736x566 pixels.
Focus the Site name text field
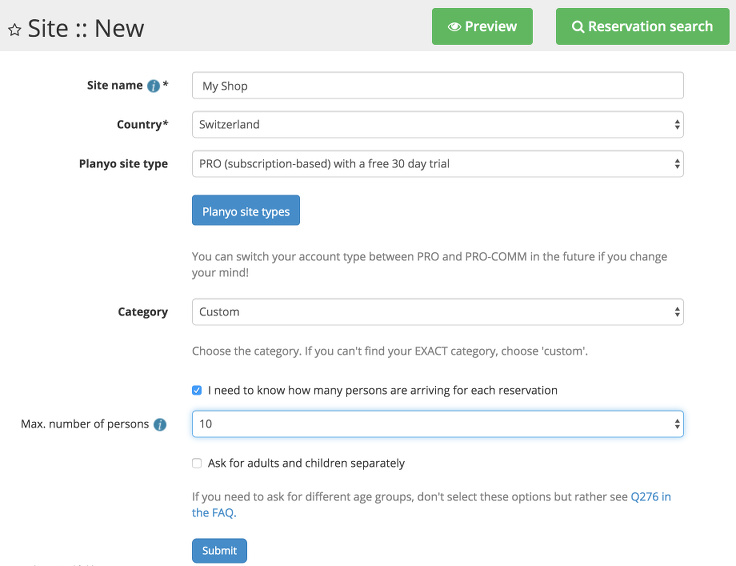[x=437, y=86]
